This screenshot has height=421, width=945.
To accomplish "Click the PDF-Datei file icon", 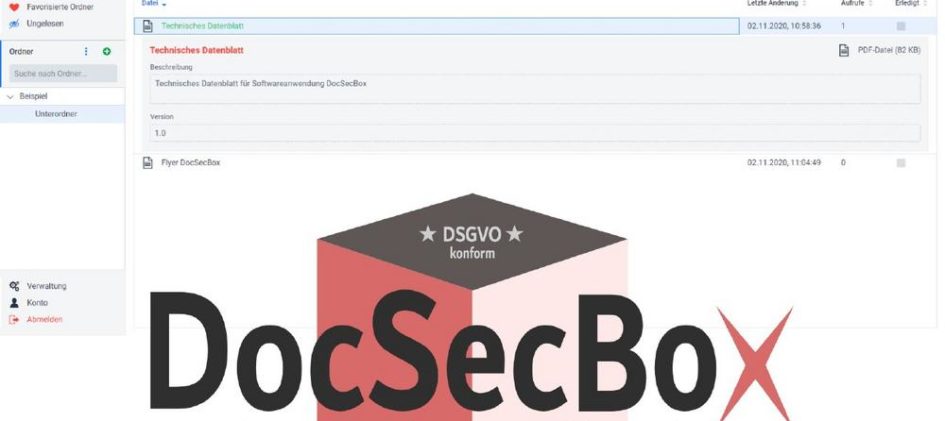I will pos(844,51).
